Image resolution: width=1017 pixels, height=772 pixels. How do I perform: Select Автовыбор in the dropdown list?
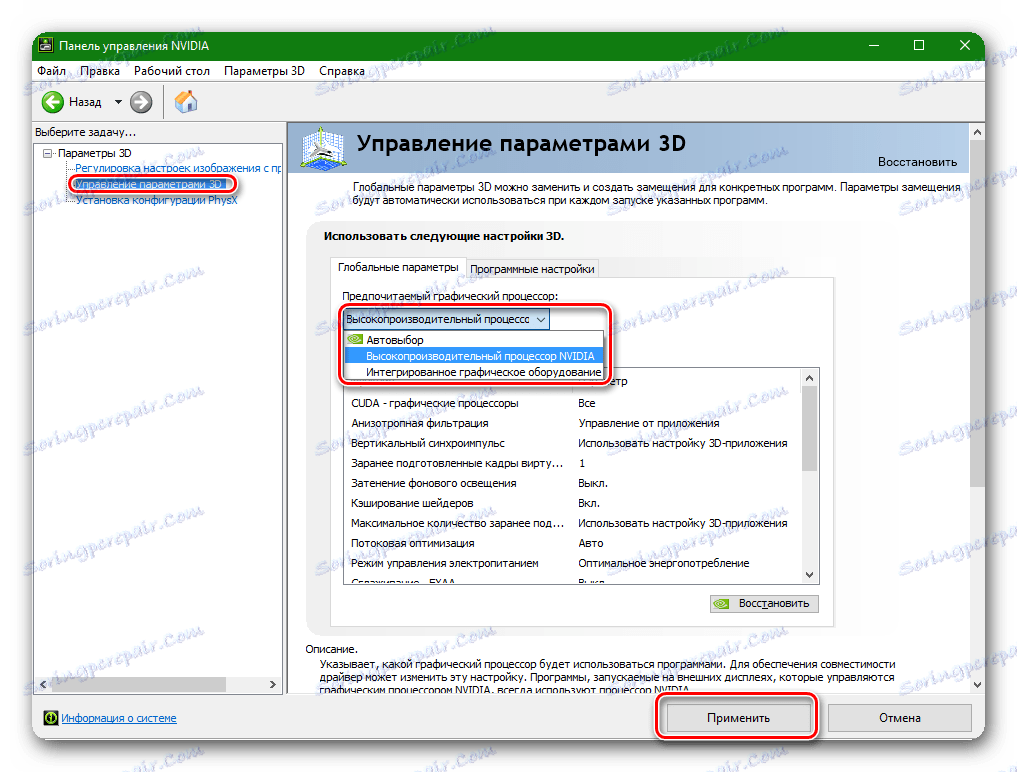tap(473, 339)
